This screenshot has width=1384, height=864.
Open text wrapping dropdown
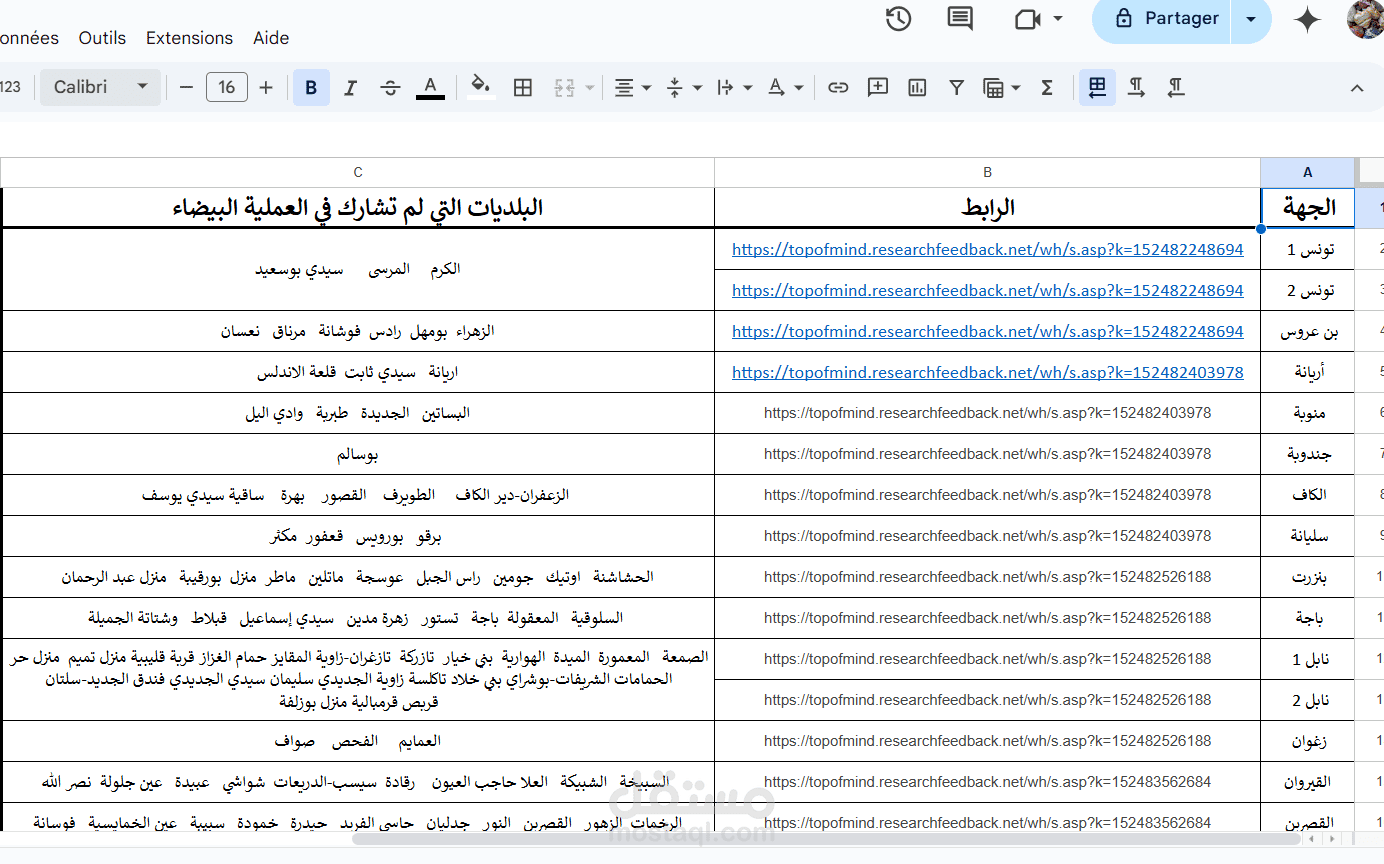click(x=734, y=88)
